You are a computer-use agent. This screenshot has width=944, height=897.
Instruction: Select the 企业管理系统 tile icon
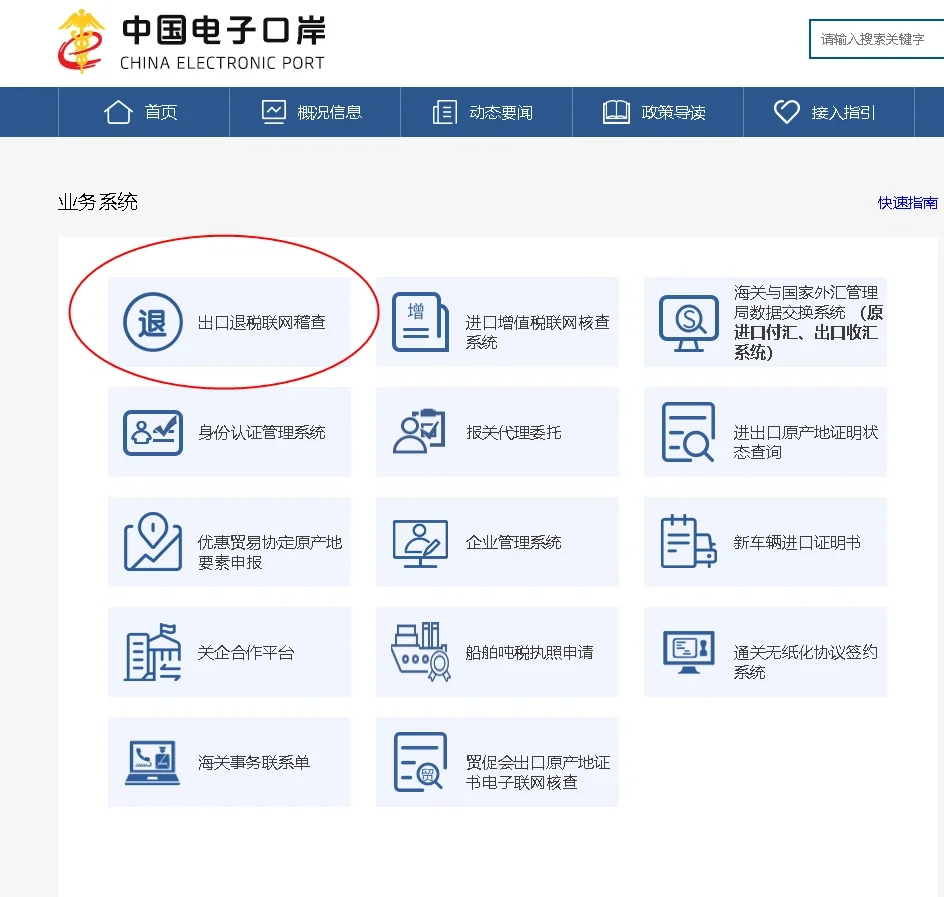(420, 542)
